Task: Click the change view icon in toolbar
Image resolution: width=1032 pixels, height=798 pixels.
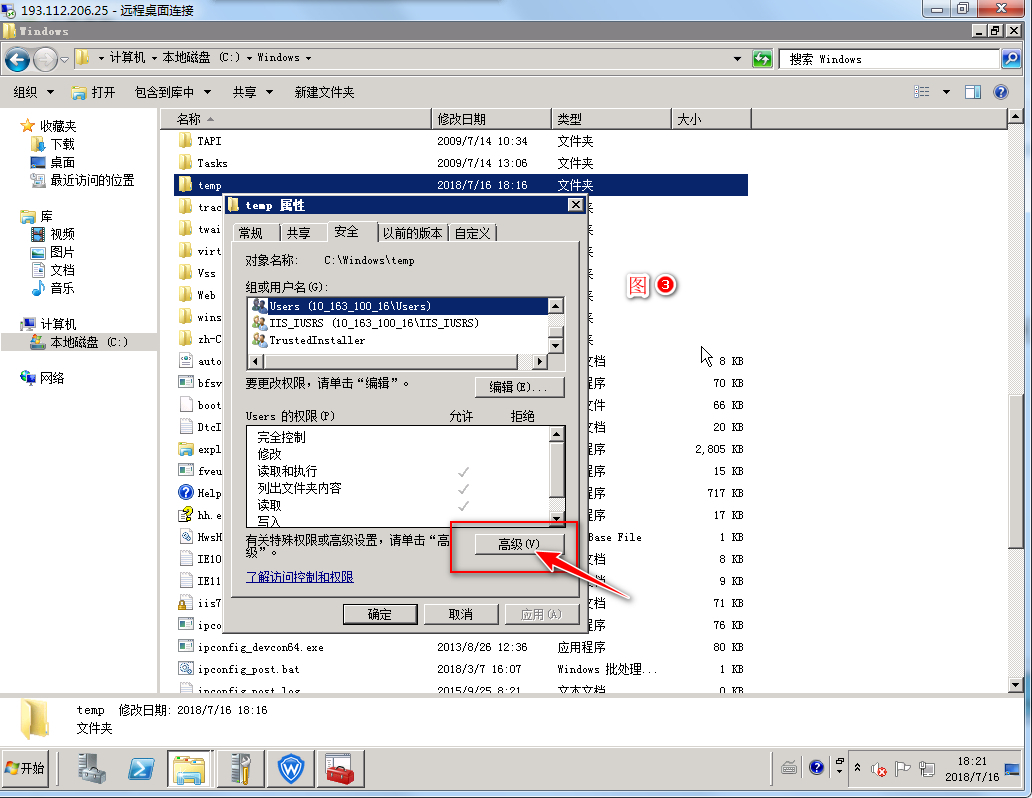Action: click(922, 92)
